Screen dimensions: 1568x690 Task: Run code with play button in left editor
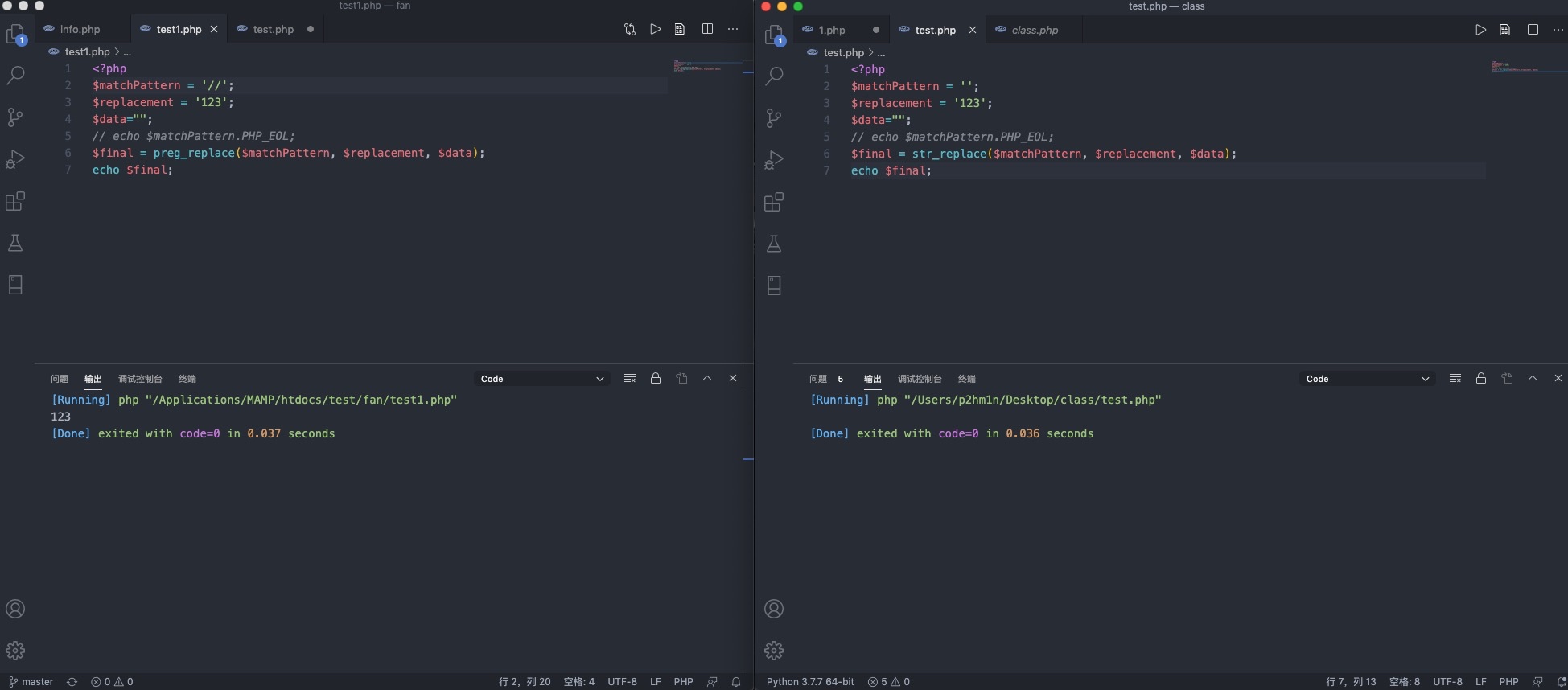click(x=655, y=29)
